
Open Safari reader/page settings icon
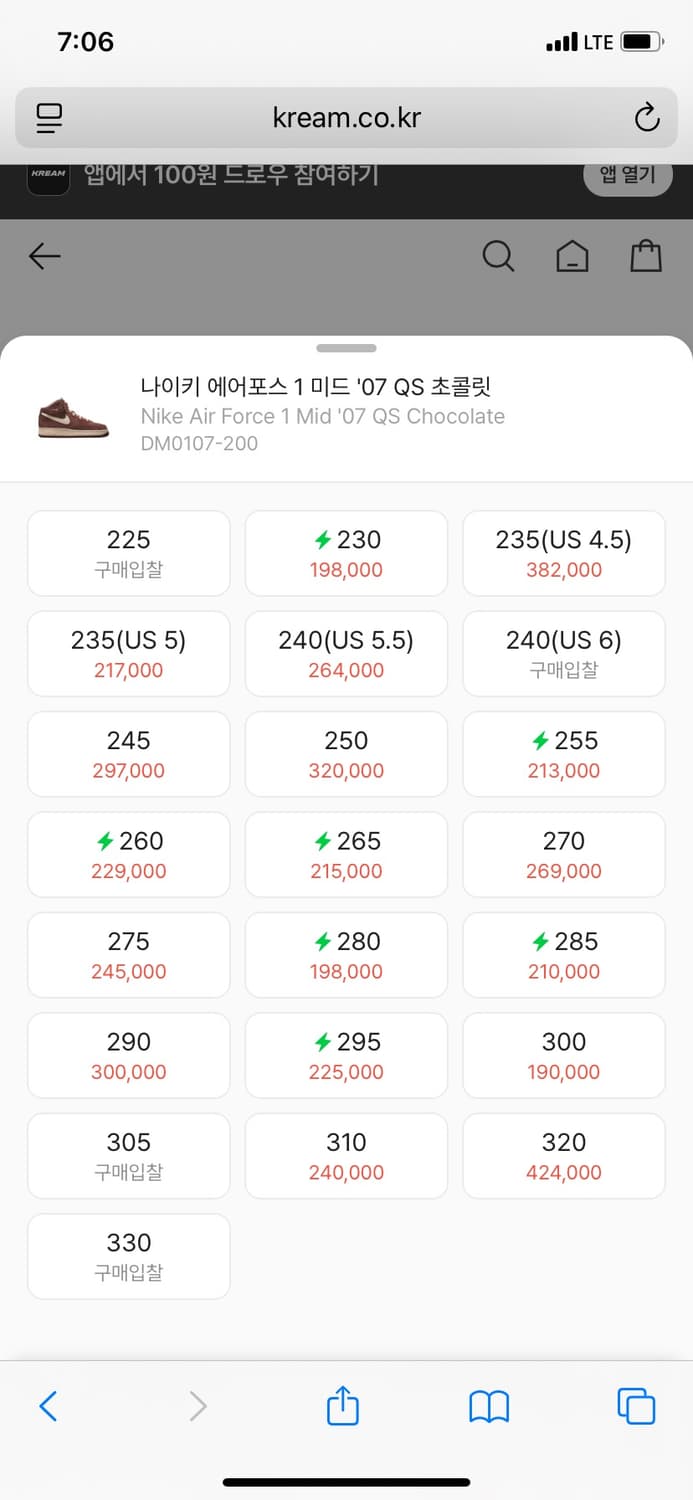click(x=49, y=118)
